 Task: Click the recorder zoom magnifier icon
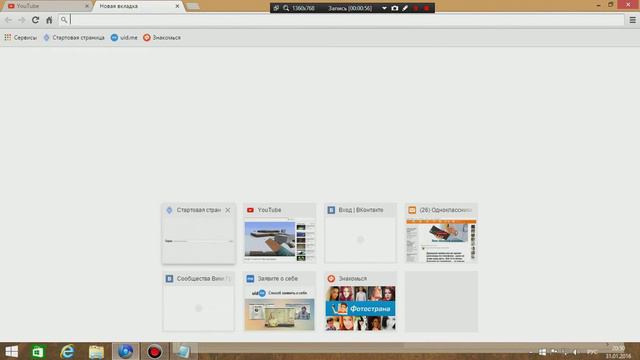(286, 8)
